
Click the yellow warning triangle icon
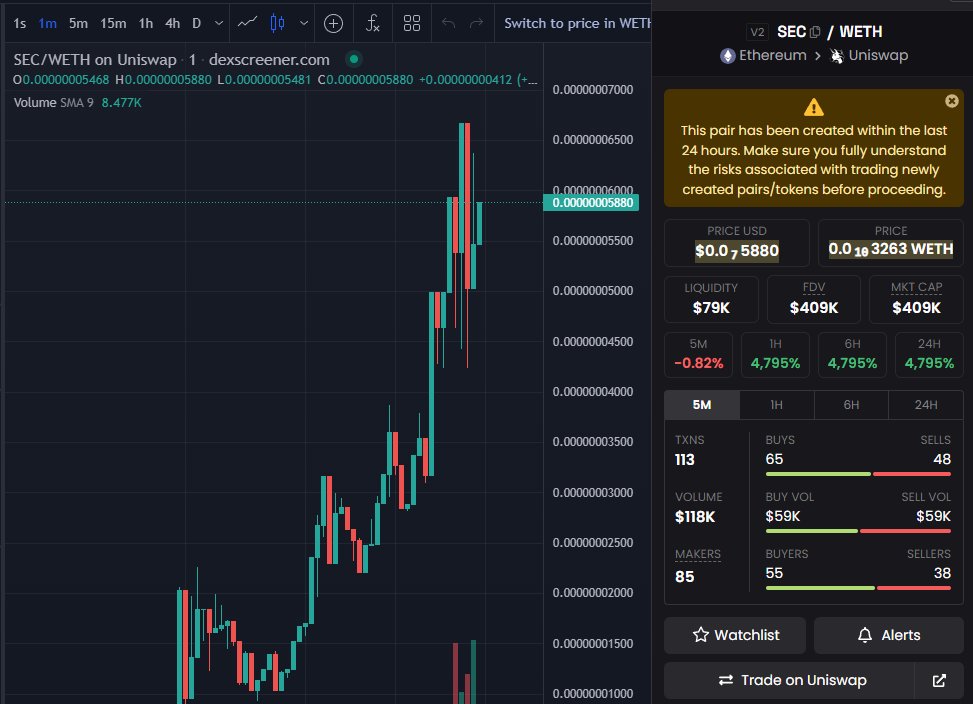(x=814, y=107)
